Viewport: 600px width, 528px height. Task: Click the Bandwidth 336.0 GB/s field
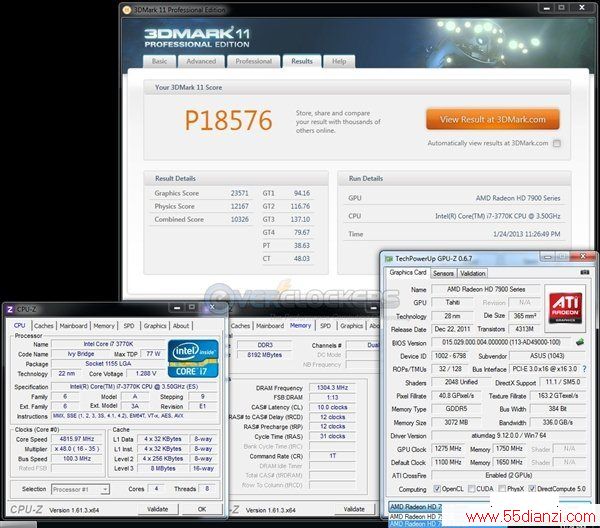(x=558, y=422)
